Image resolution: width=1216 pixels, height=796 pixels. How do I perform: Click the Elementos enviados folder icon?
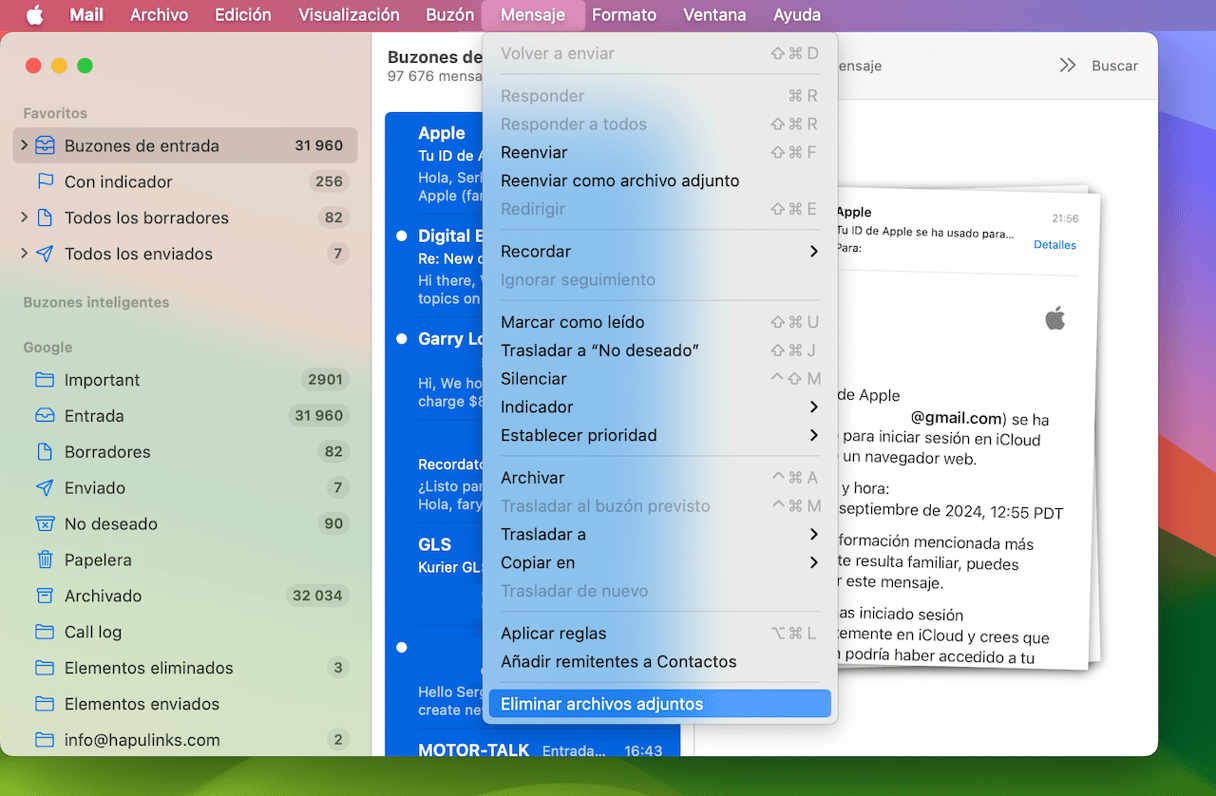44,704
